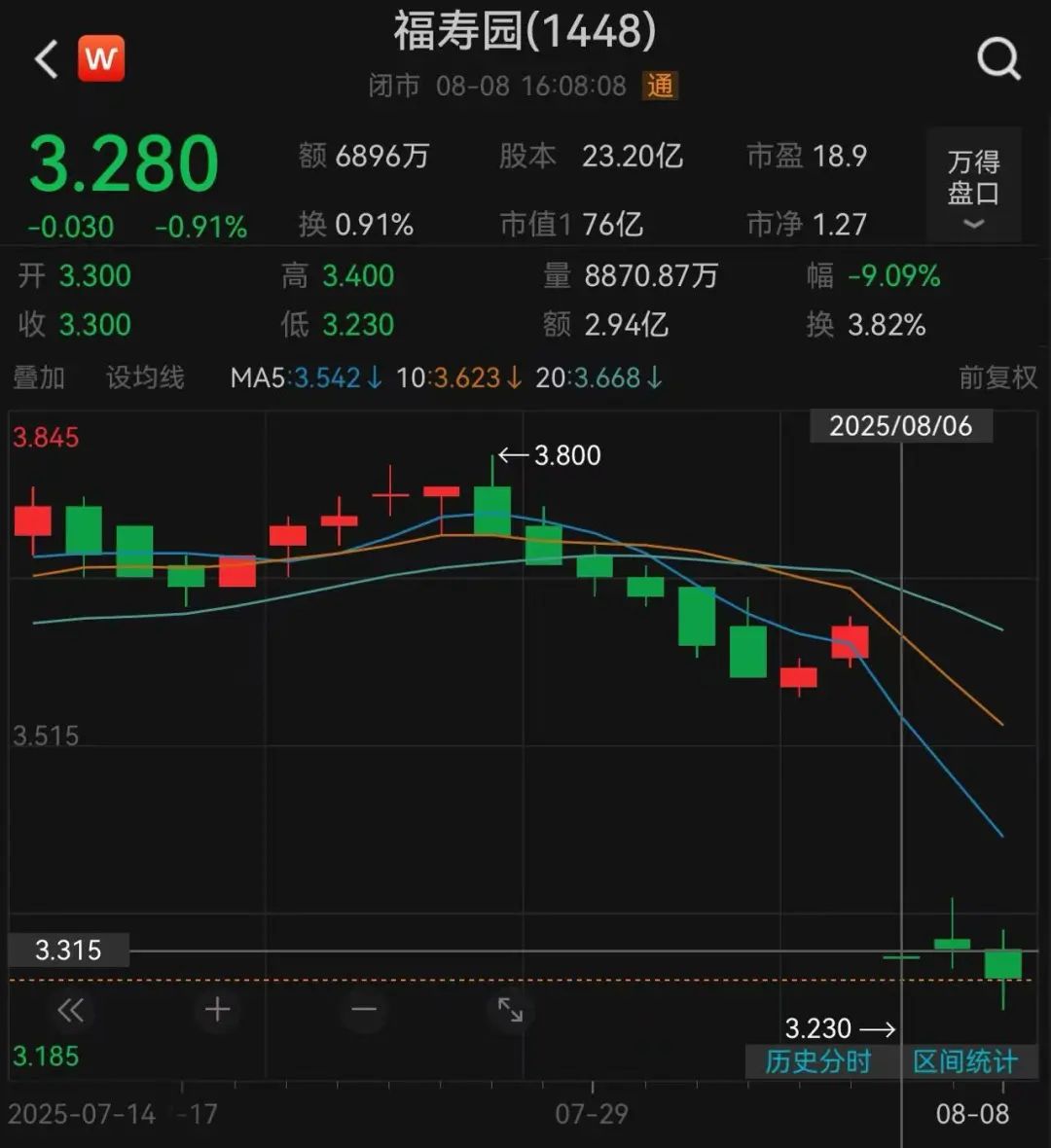Open the stock search magnifier
The width and height of the screenshot is (1051, 1148).
(x=998, y=58)
